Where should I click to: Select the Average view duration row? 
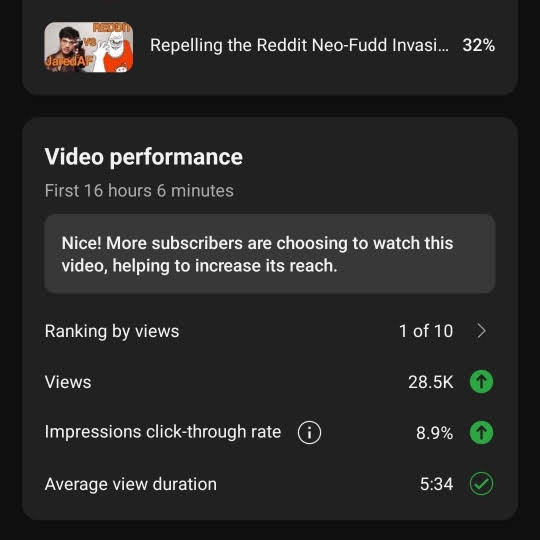point(270,484)
